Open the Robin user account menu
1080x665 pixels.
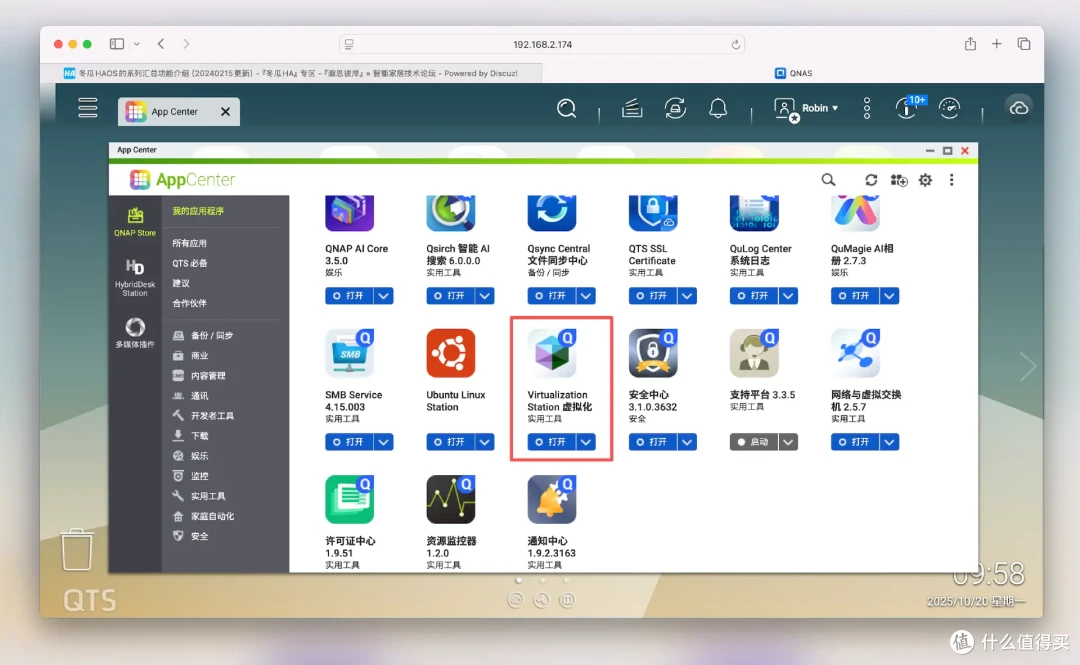tap(806, 109)
